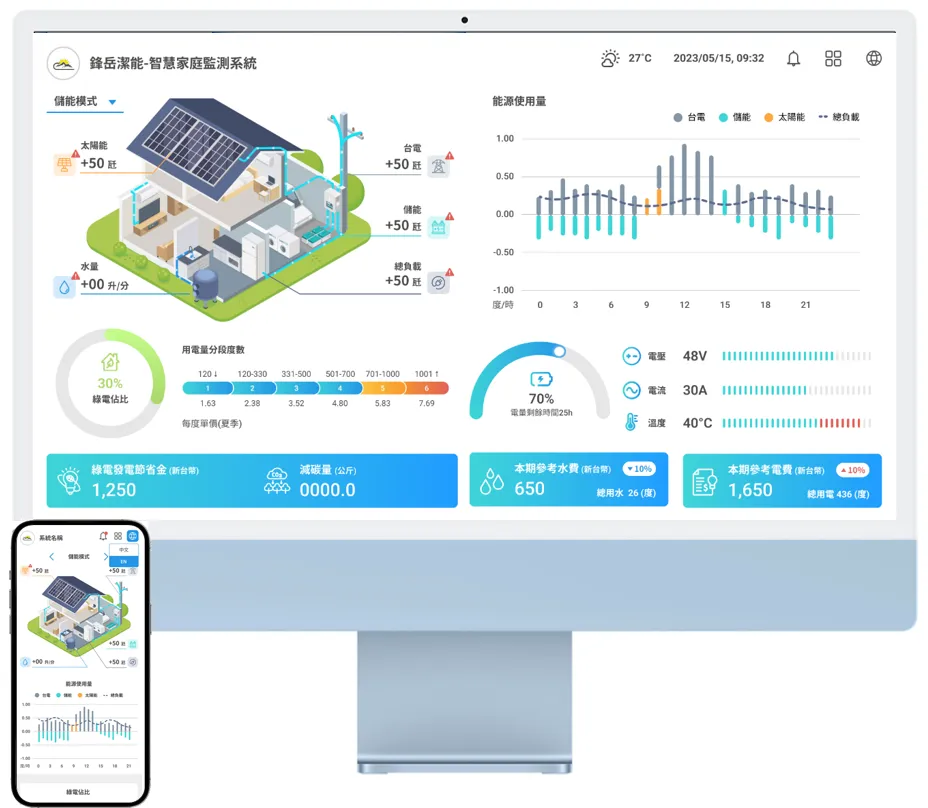Click the phone's logo next to 系統名稱
The width and height of the screenshot is (928, 808).
point(27,537)
